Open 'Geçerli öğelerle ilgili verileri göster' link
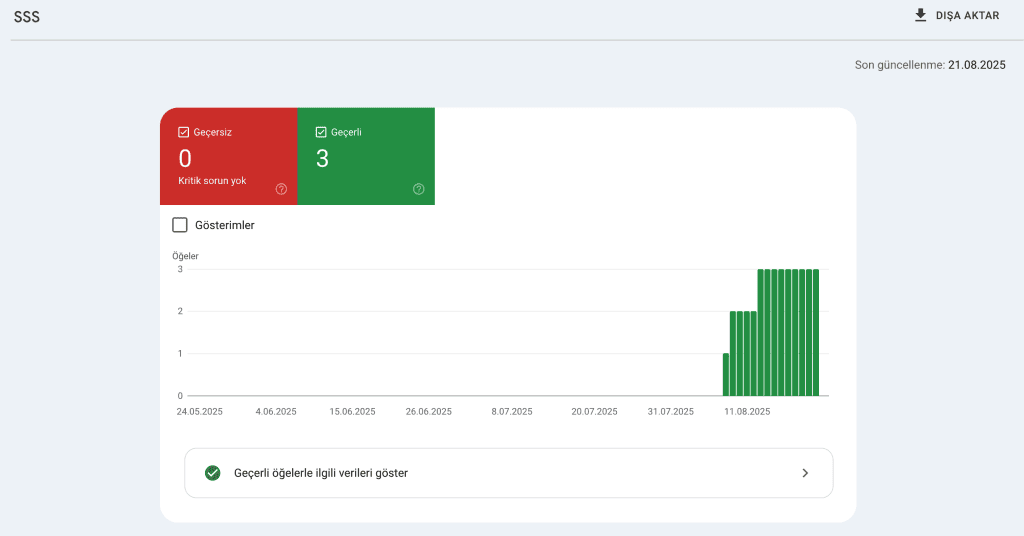The height and width of the screenshot is (536, 1024). 320,473
